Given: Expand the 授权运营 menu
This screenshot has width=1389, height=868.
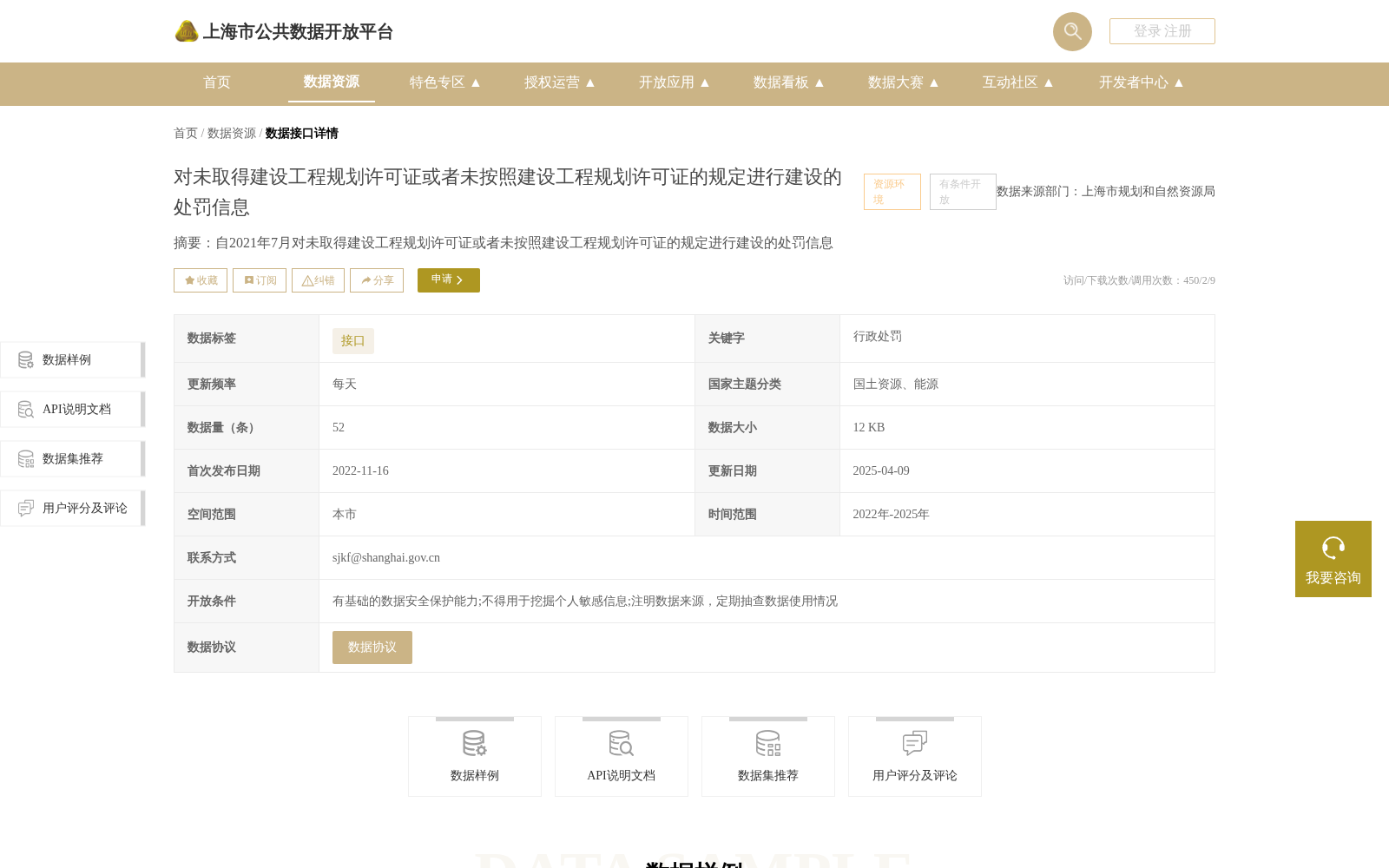Looking at the screenshot, I should tap(560, 82).
